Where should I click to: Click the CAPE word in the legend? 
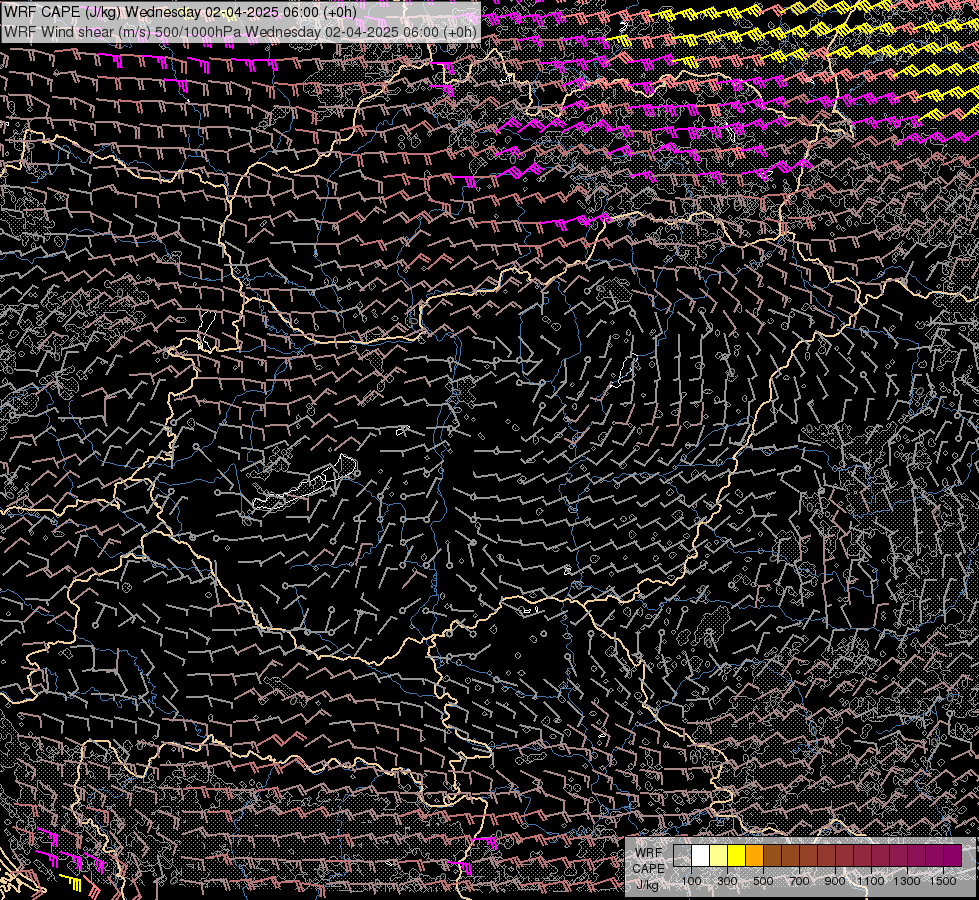click(648, 869)
